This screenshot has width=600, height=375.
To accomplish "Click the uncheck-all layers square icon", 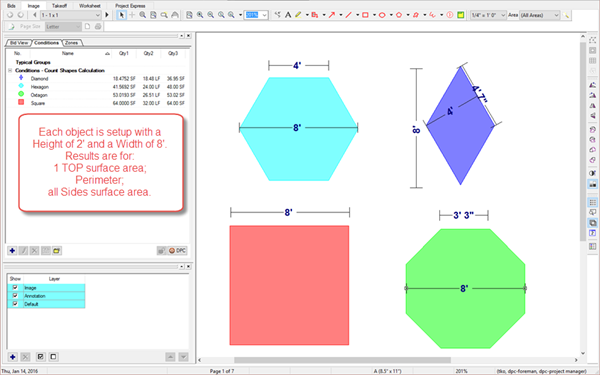I will pyautogui.click(x=53, y=357).
